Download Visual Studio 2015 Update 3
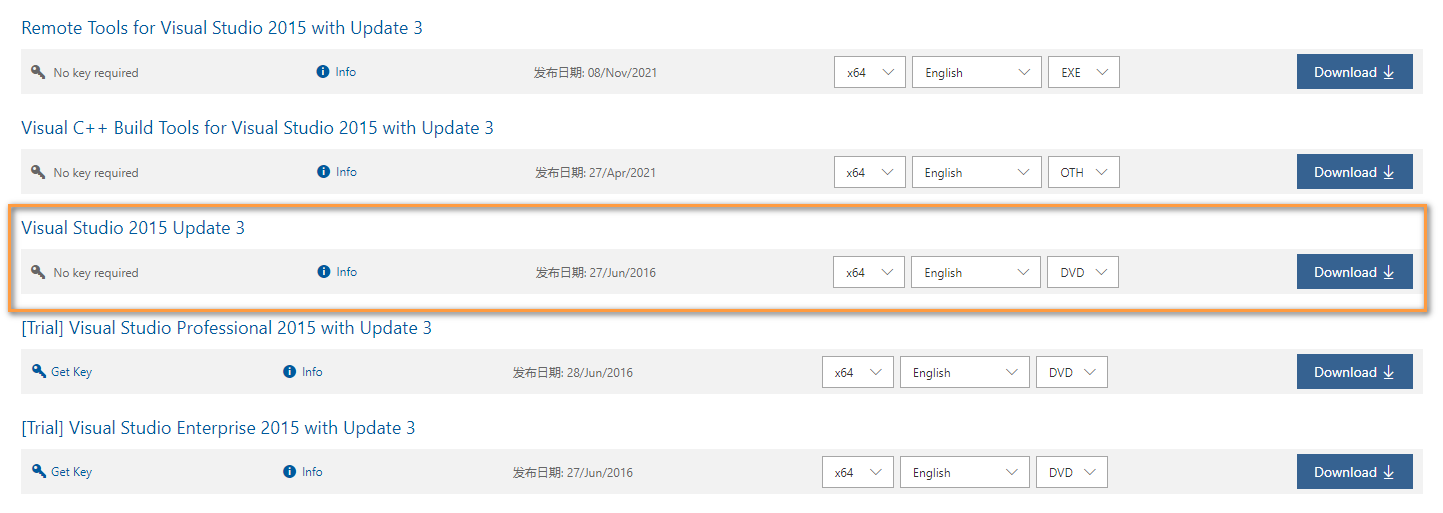 point(1354,272)
